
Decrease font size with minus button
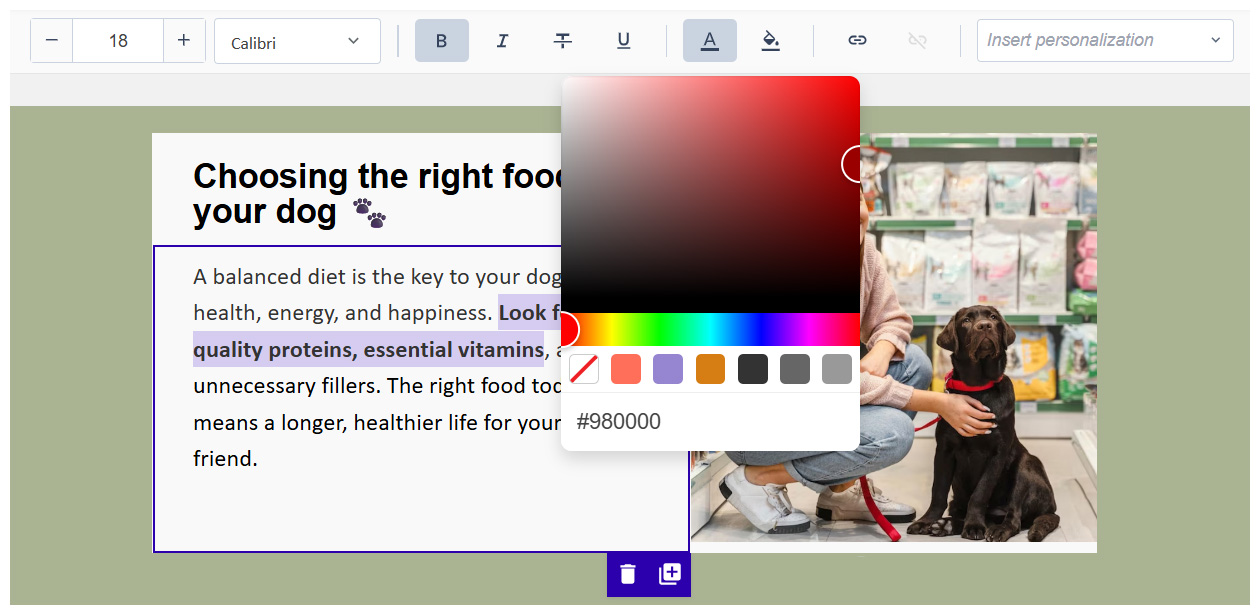coord(52,41)
